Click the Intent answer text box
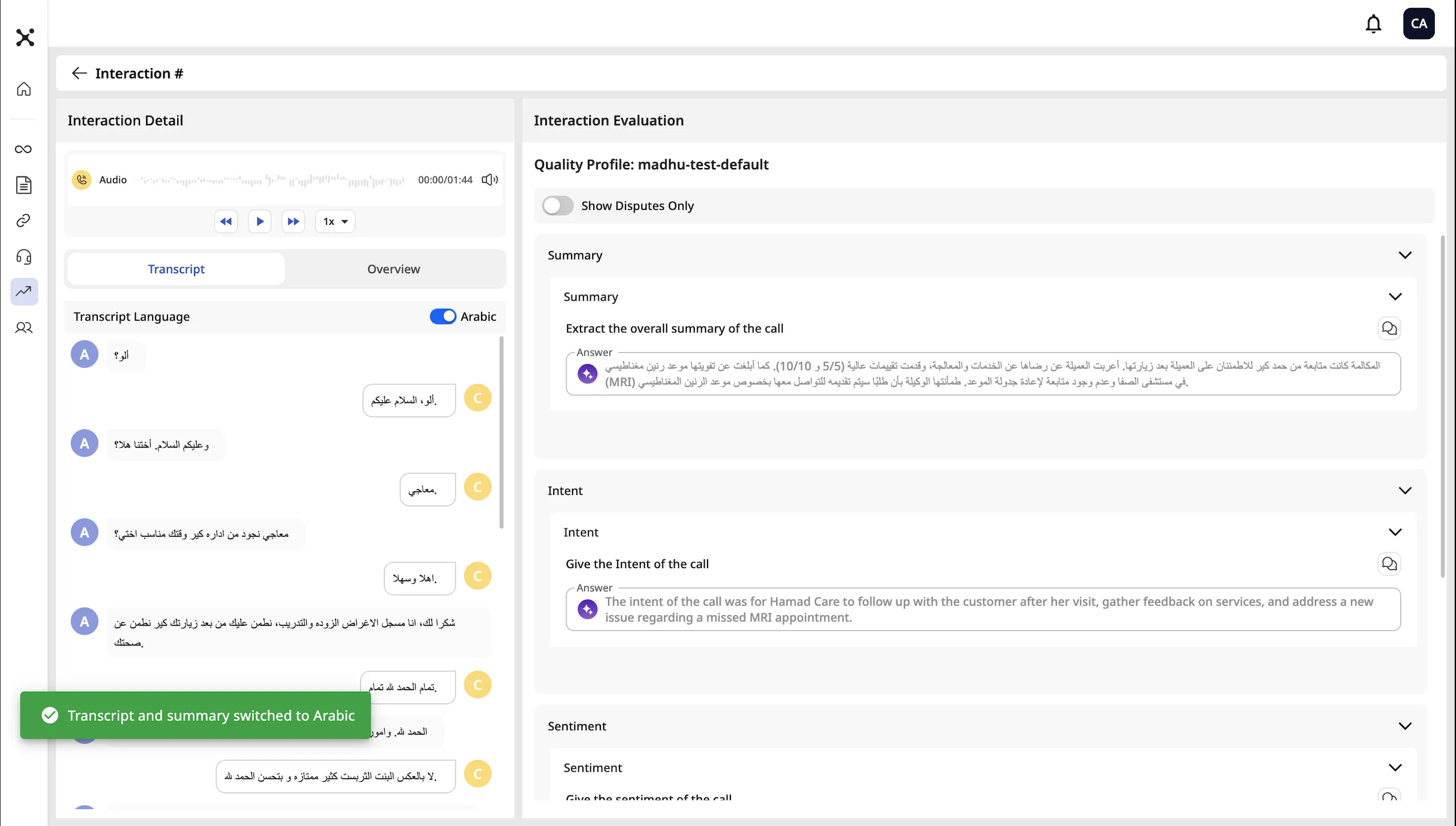The image size is (1456, 826). 983,609
